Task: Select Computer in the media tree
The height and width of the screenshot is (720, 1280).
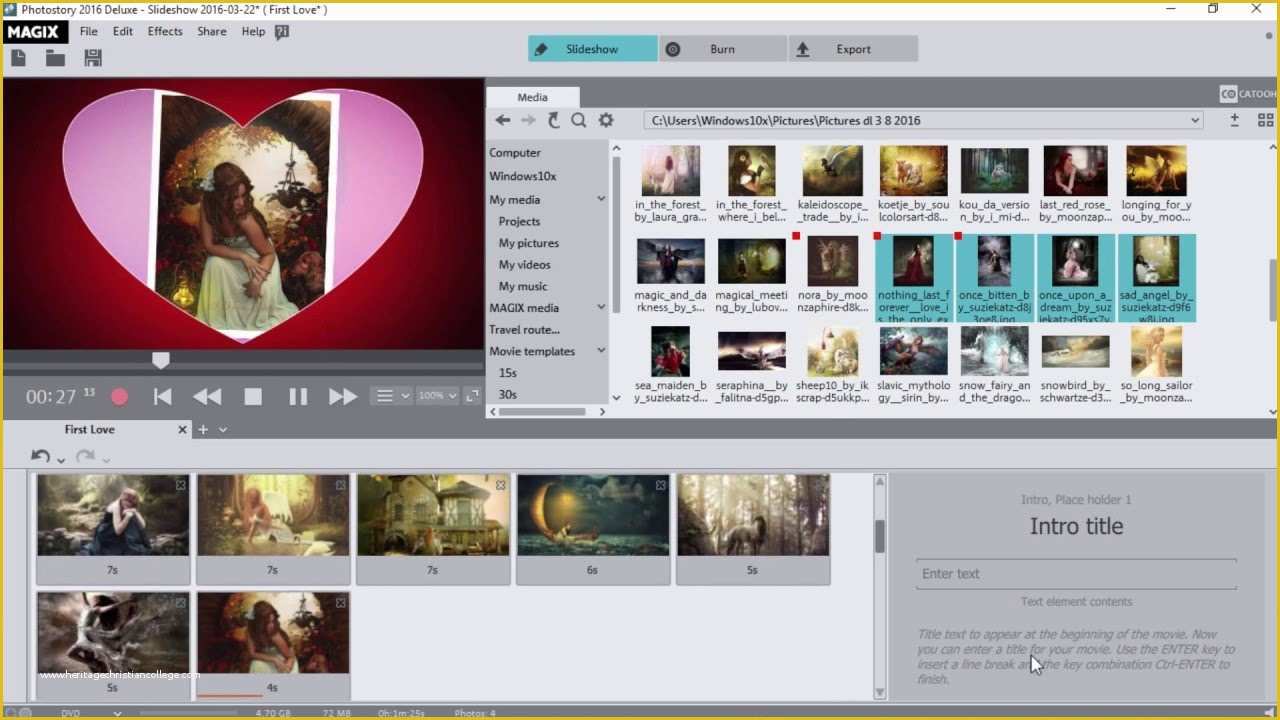Action: point(515,153)
